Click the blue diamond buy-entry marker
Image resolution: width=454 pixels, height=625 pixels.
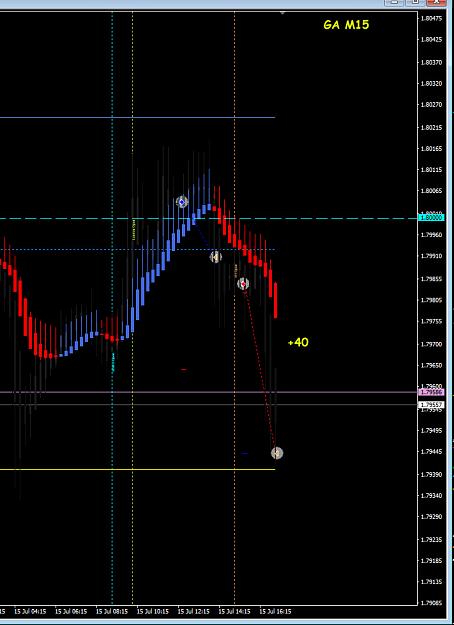point(182,202)
